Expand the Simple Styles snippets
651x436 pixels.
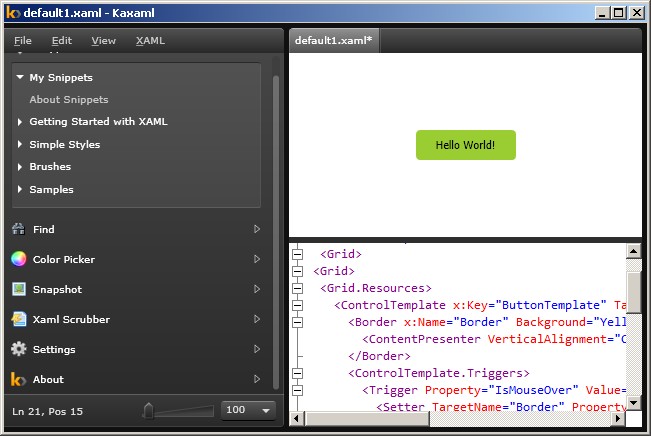coord(20,144)
